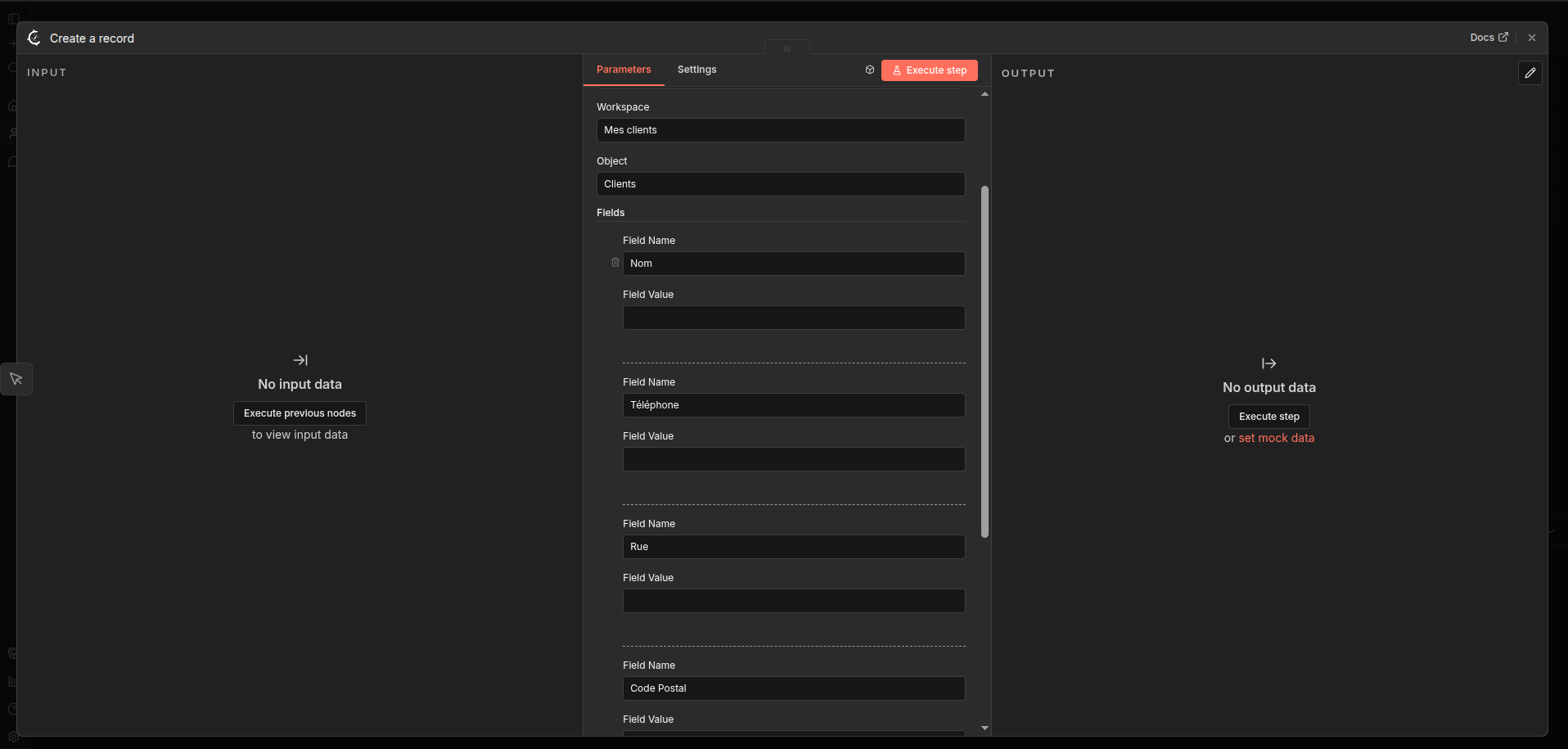Click the pencil icon to edit output
The width and height of the screenshot is (1568, 749).
1530,73
